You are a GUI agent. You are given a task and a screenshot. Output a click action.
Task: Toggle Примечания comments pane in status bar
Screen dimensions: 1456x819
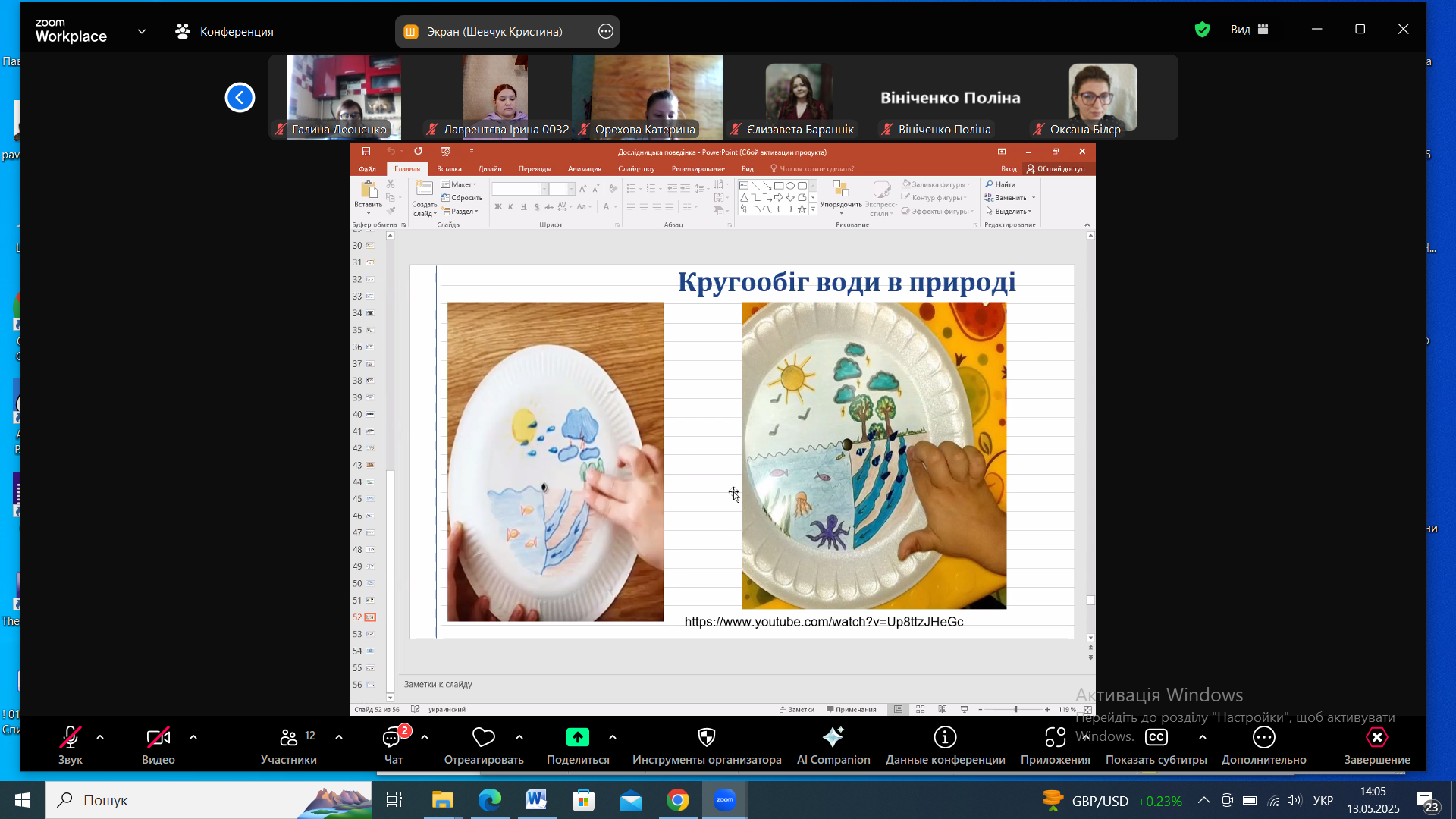[852, 710]
